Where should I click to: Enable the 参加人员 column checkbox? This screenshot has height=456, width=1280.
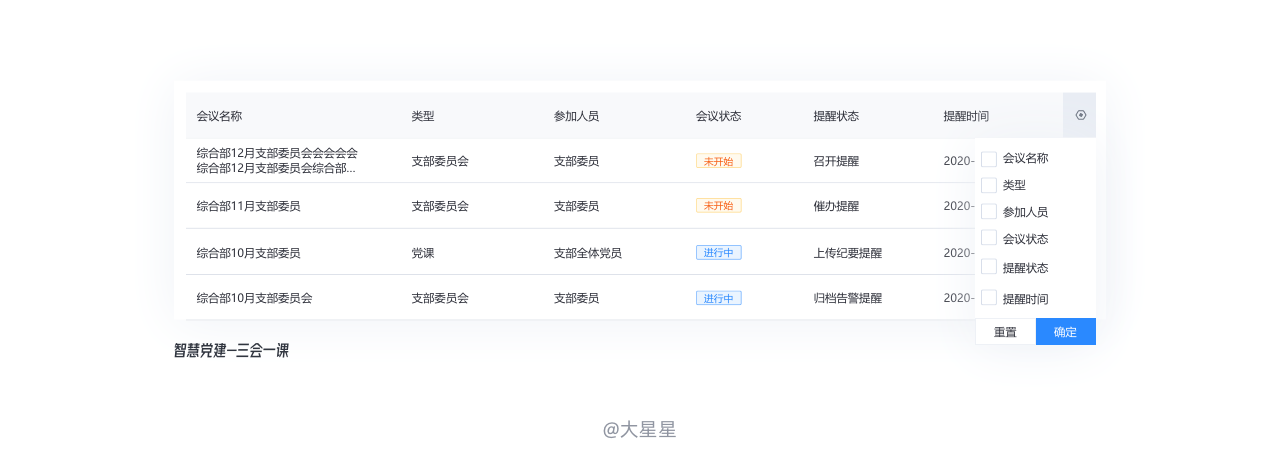tap(989, 212)
